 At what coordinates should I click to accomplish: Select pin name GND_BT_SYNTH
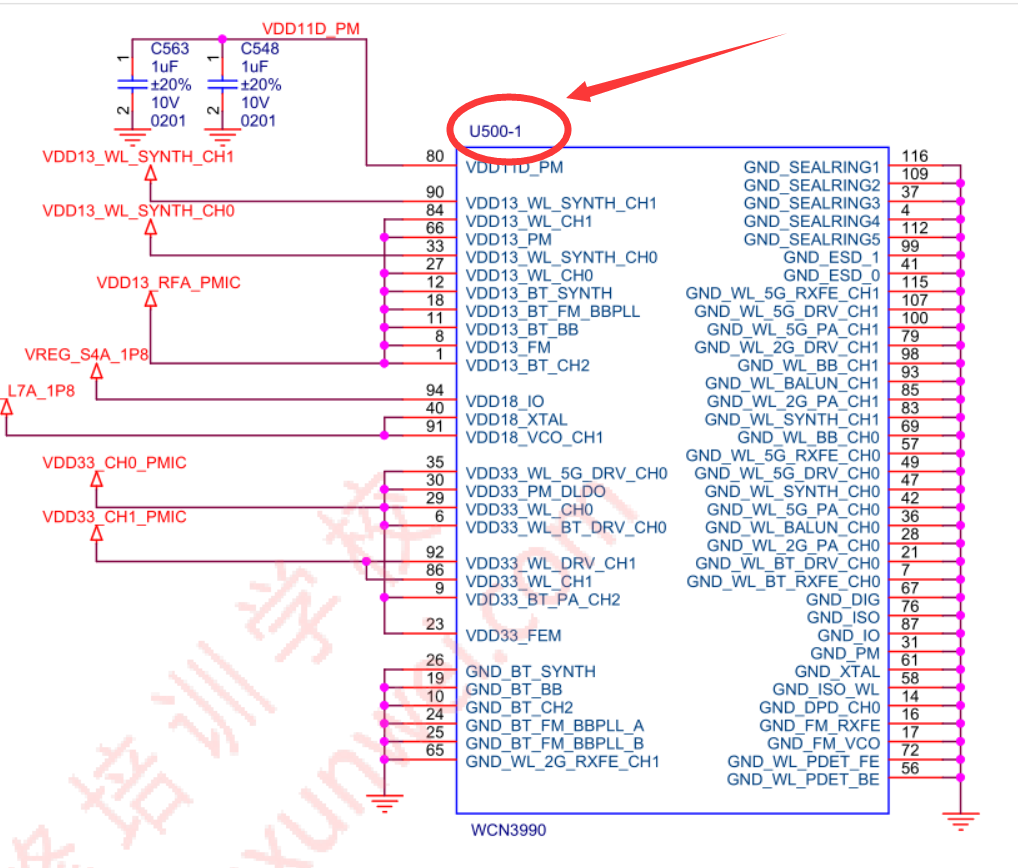(530, 671)
